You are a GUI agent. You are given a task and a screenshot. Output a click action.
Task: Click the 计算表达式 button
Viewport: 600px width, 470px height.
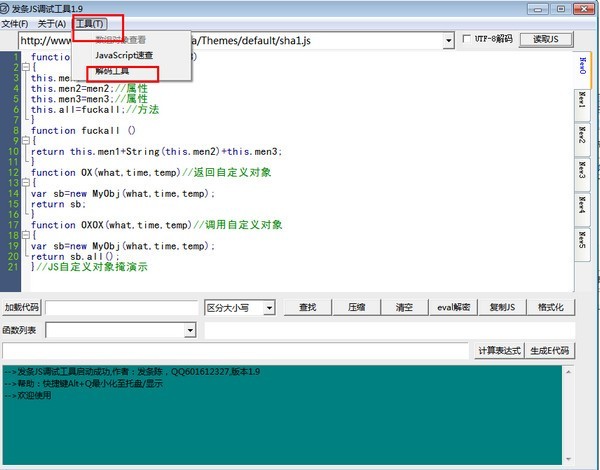coord(499,351)
